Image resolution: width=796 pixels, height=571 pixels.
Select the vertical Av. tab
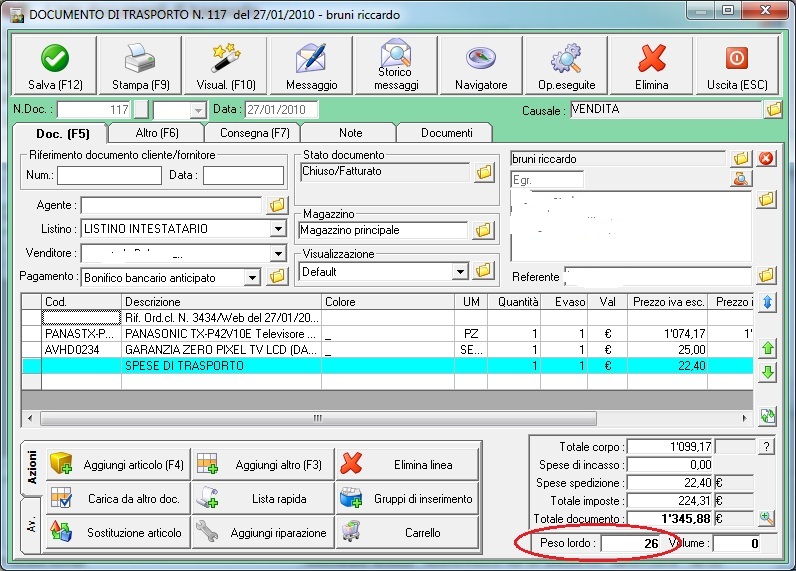(31, 525)
